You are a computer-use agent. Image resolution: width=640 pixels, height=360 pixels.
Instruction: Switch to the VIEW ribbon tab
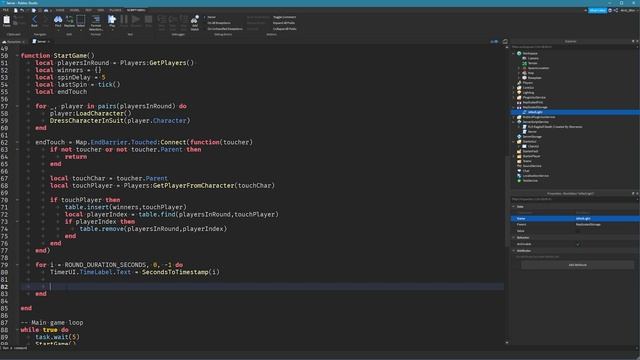tap(100, 10)
